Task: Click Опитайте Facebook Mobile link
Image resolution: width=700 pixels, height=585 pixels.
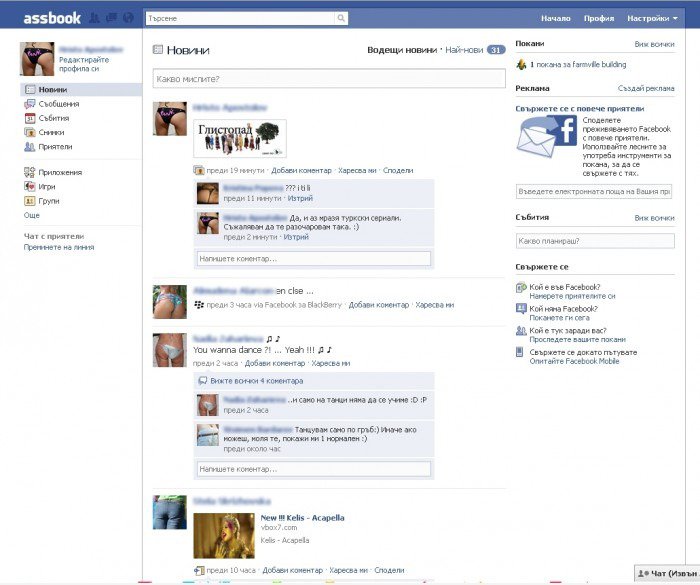Action: click(575, 361)
